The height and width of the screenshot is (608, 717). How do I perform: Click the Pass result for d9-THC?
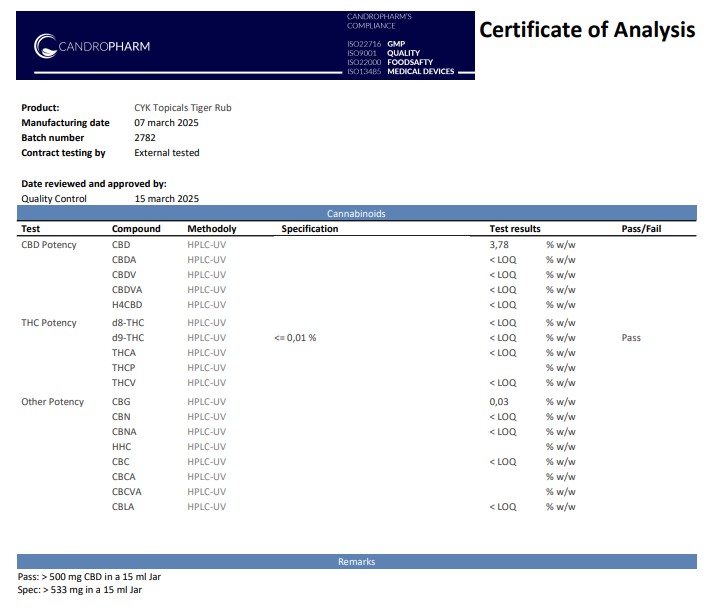(631, 338)
